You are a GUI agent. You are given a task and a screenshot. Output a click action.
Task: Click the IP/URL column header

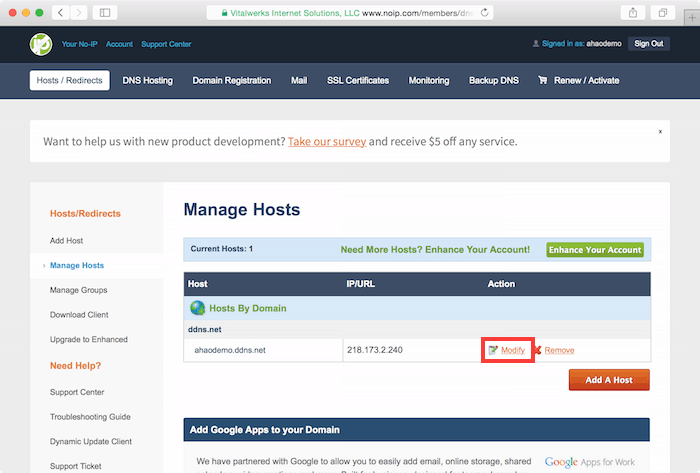360,284
